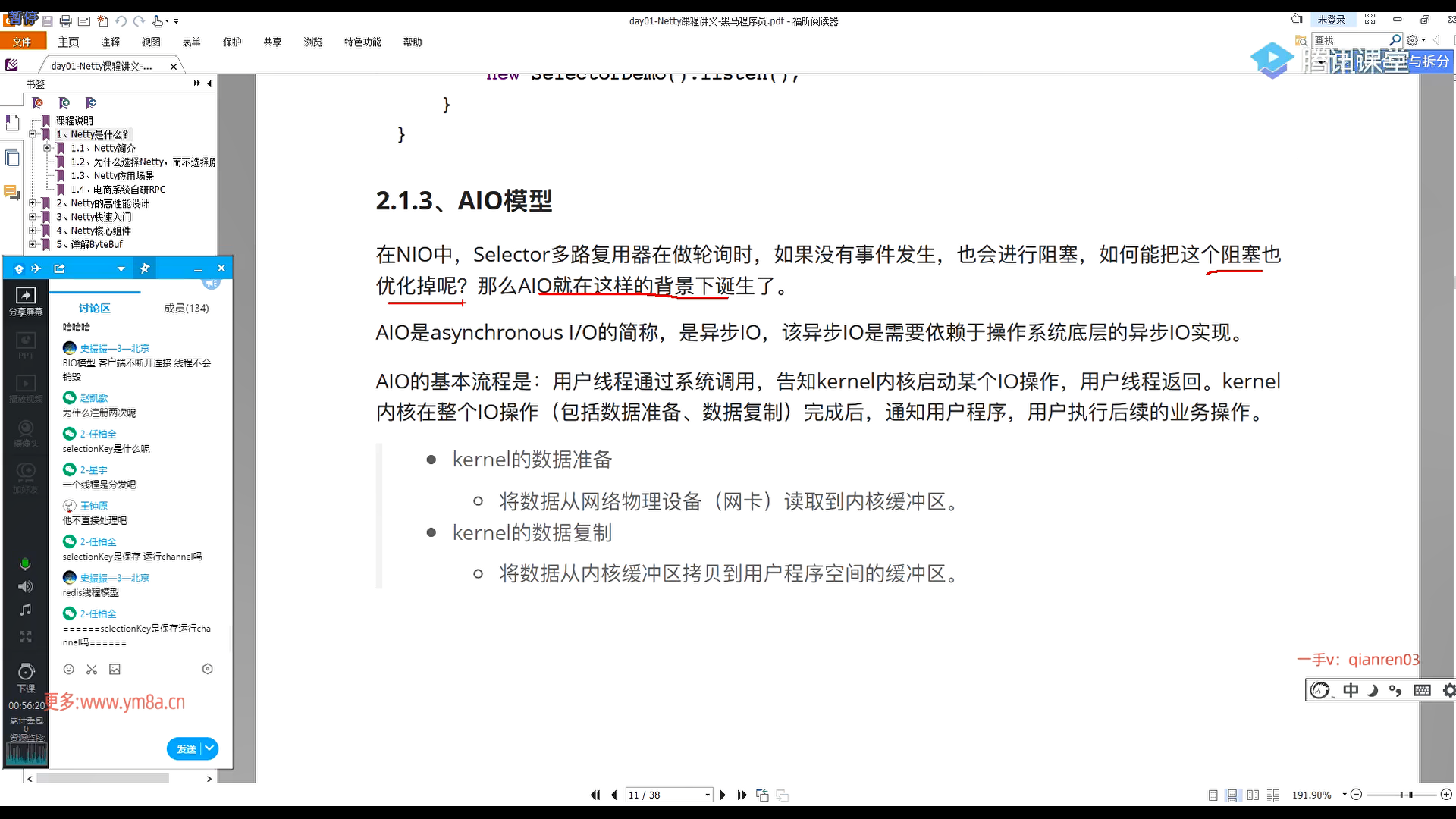Adjust the zoom level slider
This screenshot has height=819, width=1456.
coord(1410,795)
